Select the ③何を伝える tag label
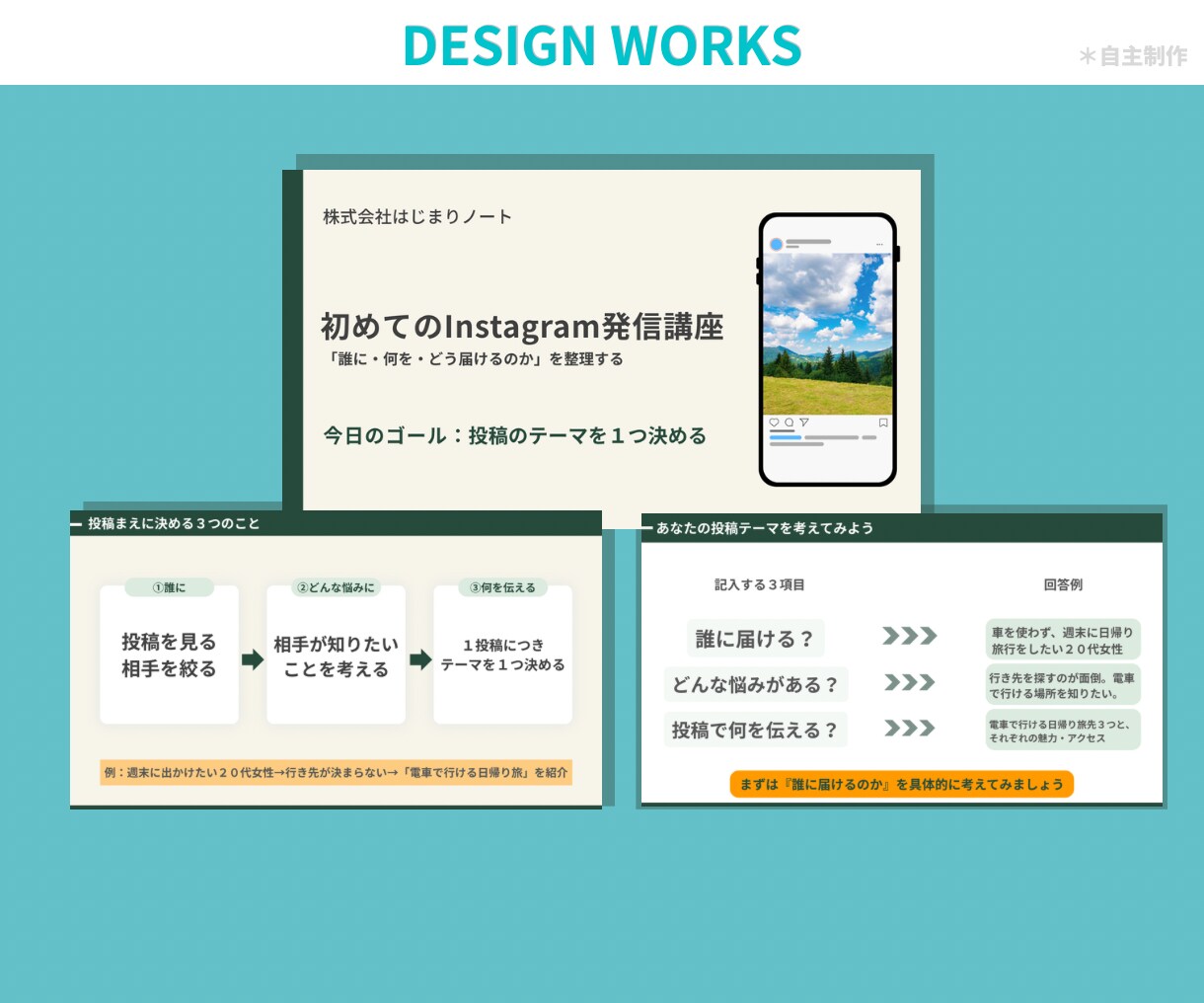The image size is (1204, 1003). [x=503, y=587]
